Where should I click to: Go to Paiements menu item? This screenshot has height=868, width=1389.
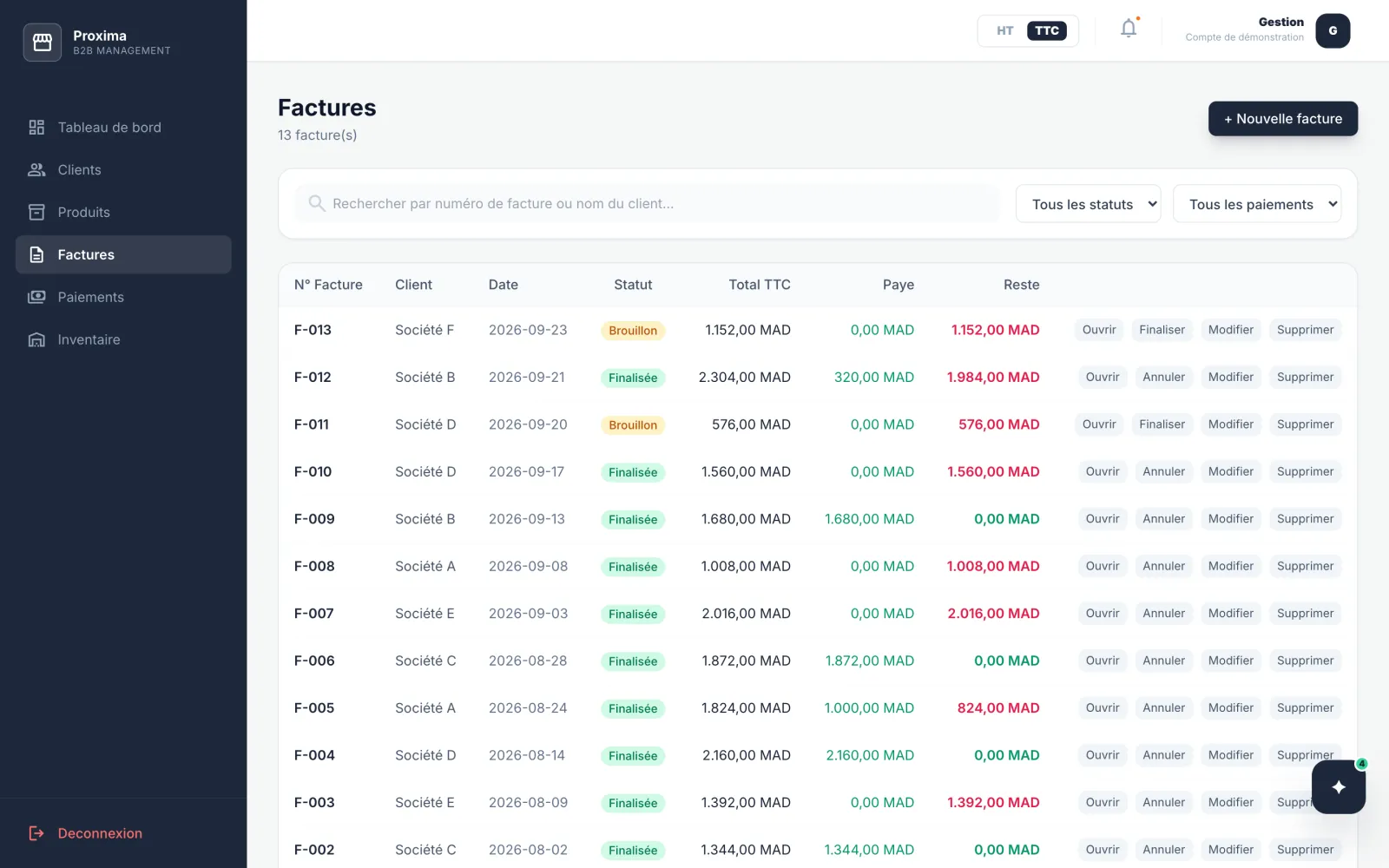pyautogui.click(x=123, y=297)
